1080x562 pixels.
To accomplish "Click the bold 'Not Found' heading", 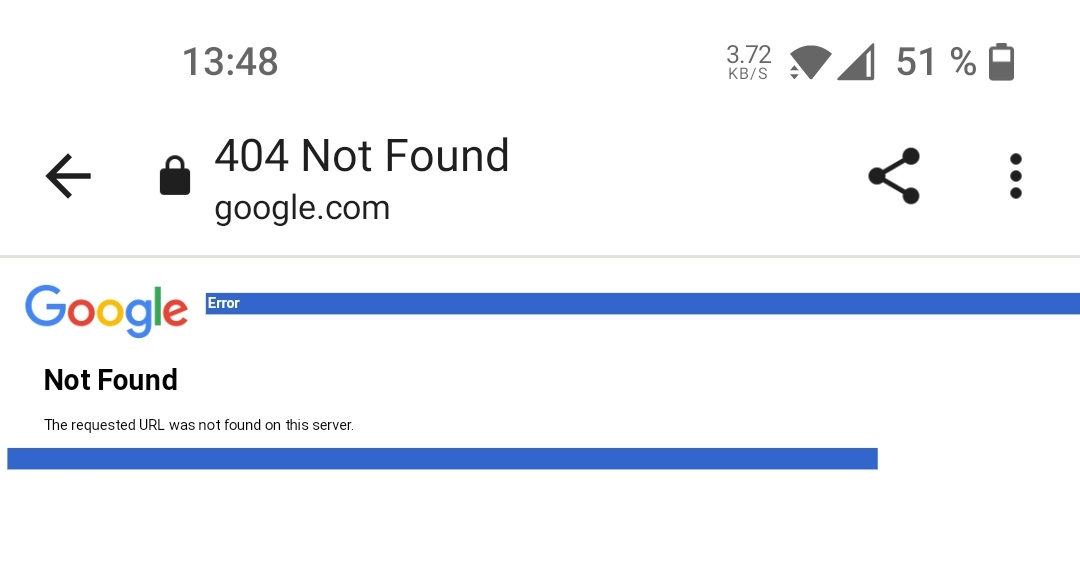I will [x=111, y=380].
